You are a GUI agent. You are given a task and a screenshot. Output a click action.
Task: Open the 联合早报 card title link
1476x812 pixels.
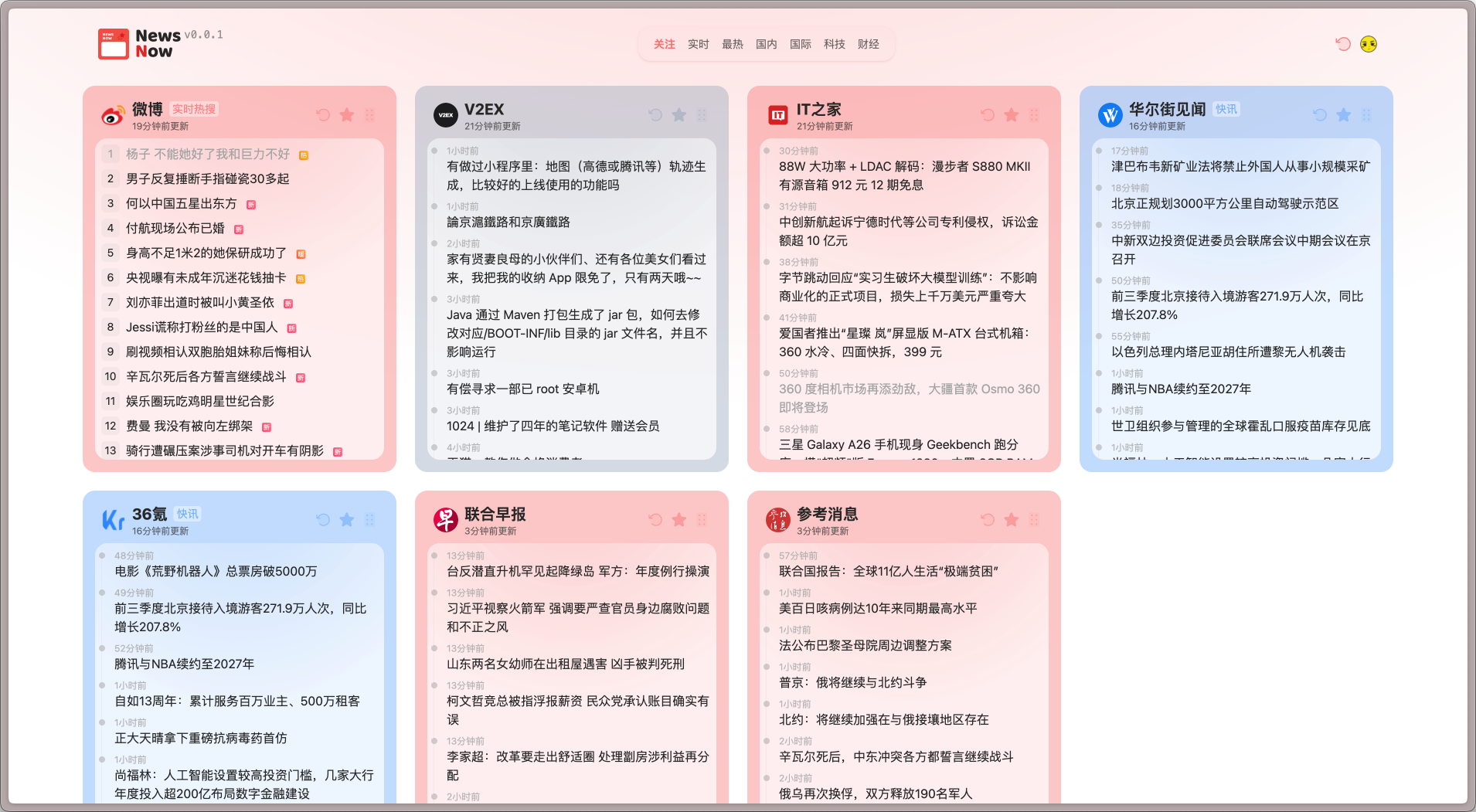(x=495, y=514)
